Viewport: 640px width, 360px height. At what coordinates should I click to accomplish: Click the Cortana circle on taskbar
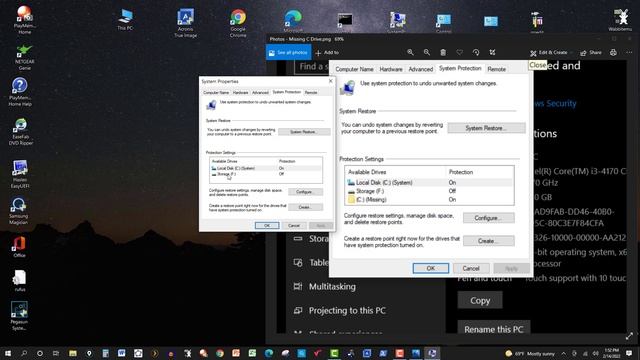coord(40,353)
